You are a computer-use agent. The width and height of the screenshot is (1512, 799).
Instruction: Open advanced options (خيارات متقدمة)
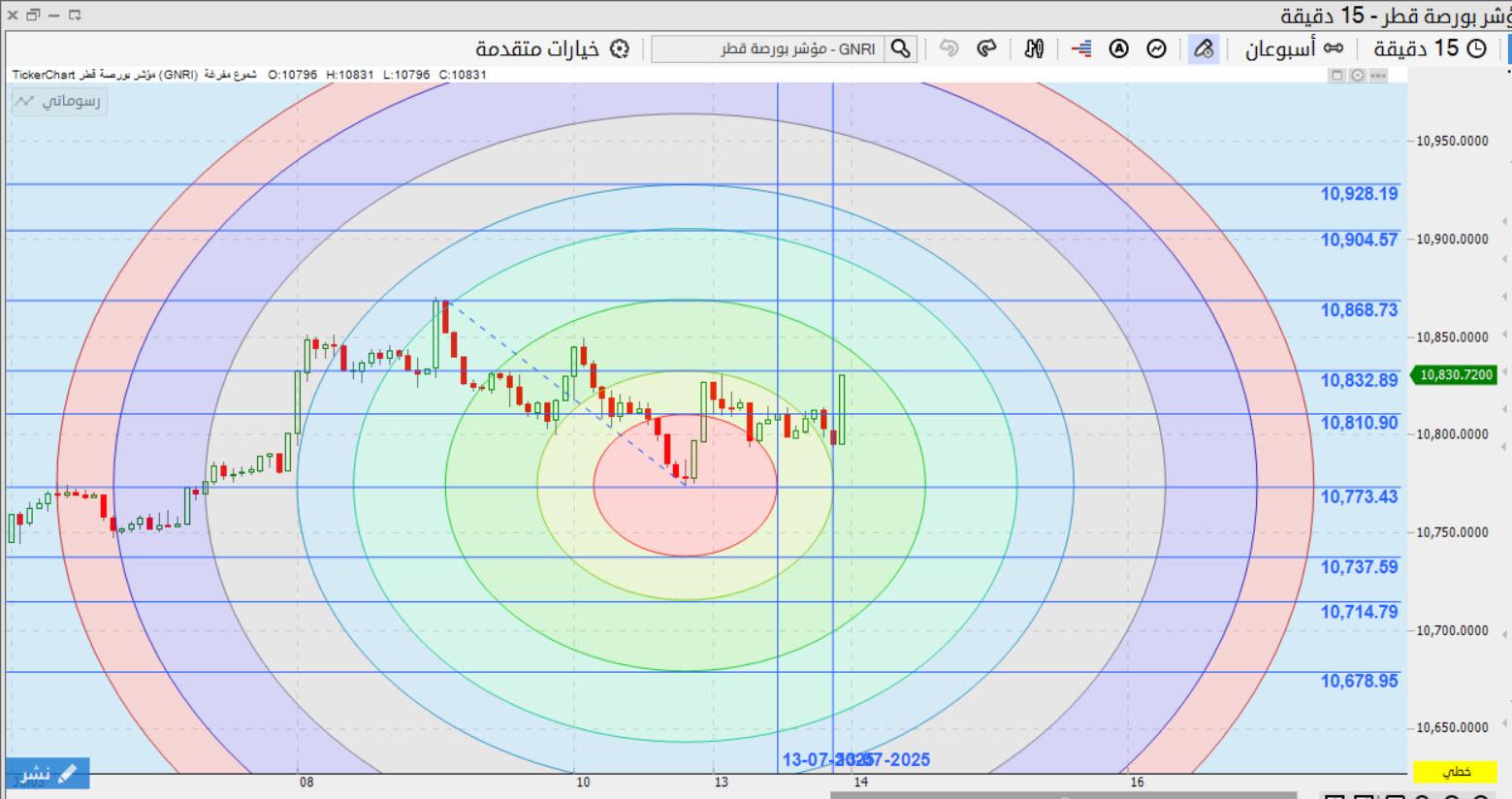tap(553, 48)
